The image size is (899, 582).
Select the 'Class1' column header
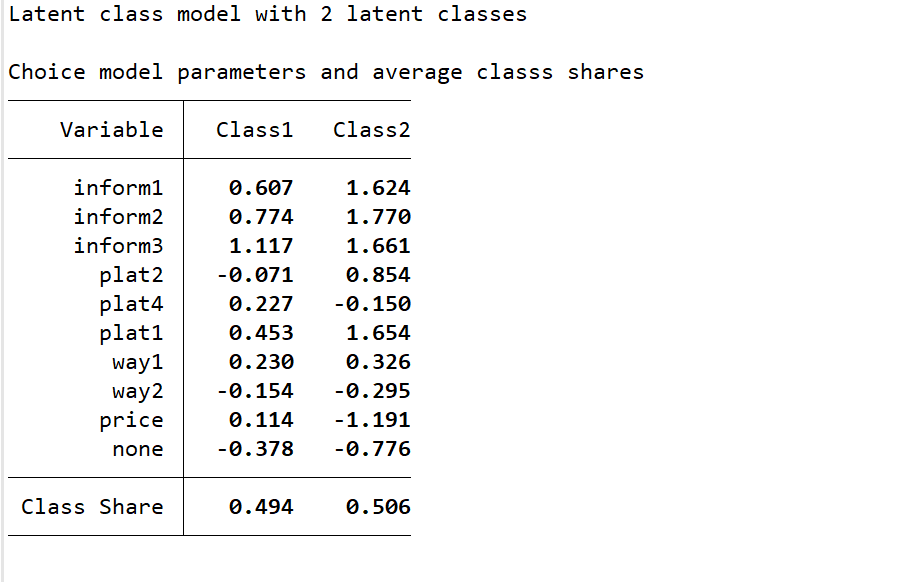click(254, 130)
